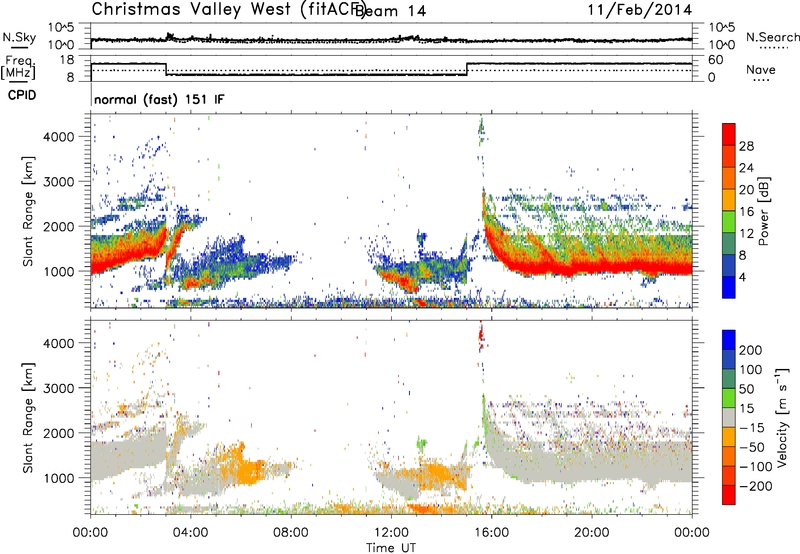Click the 'normal (fast) 151 IF' text
Image resolution: width=800 pixels, height=554 pixels.
(x=159, y=99)
